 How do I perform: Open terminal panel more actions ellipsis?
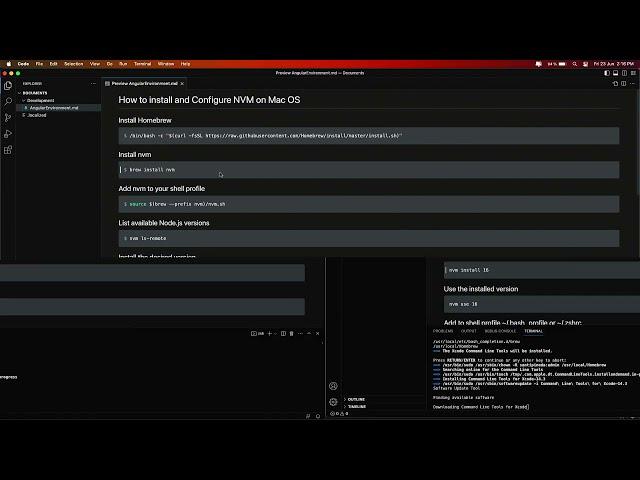(x=300, y=333)
